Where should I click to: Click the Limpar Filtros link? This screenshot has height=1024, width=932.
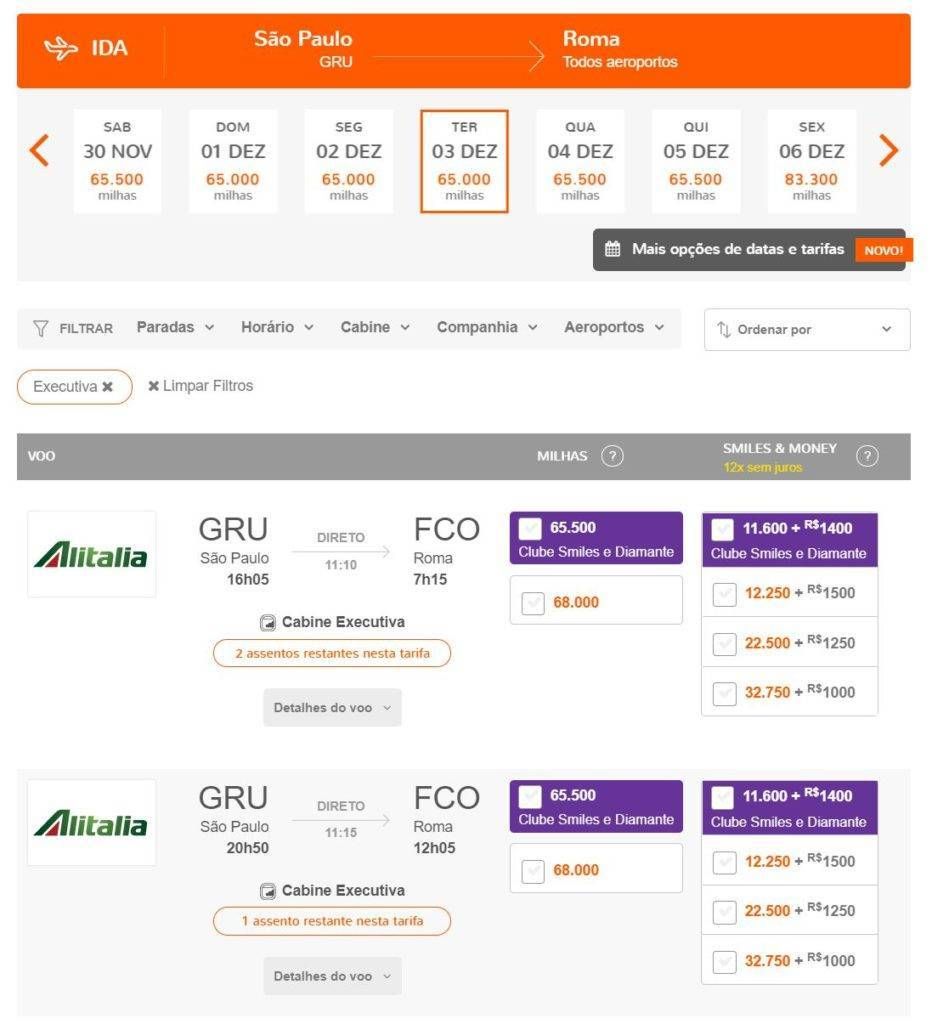200,386
